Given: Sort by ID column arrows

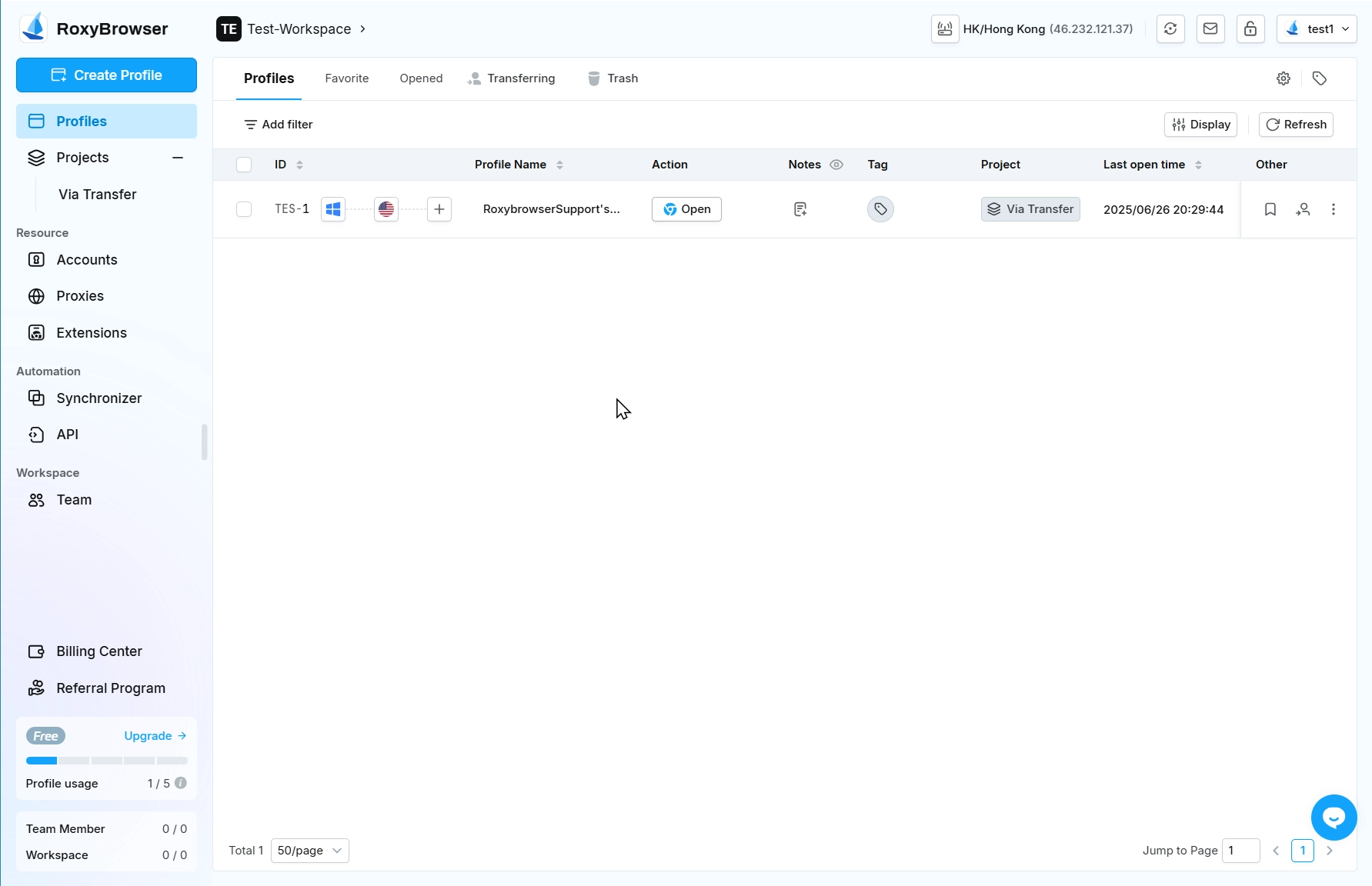Looking at the screenshot, I should click(x=300, y=165).
